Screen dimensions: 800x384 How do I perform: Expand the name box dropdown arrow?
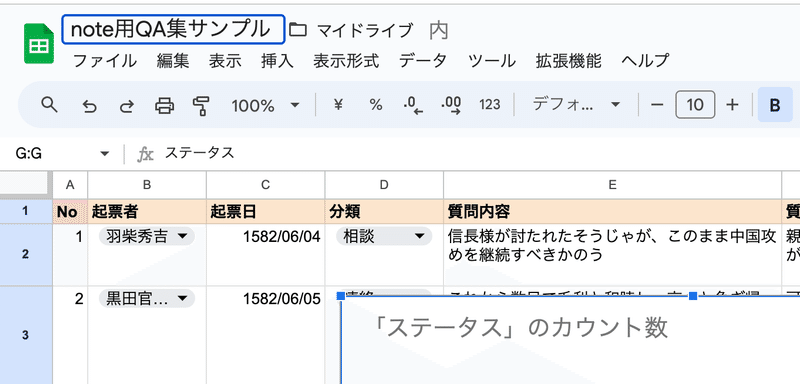105,153
